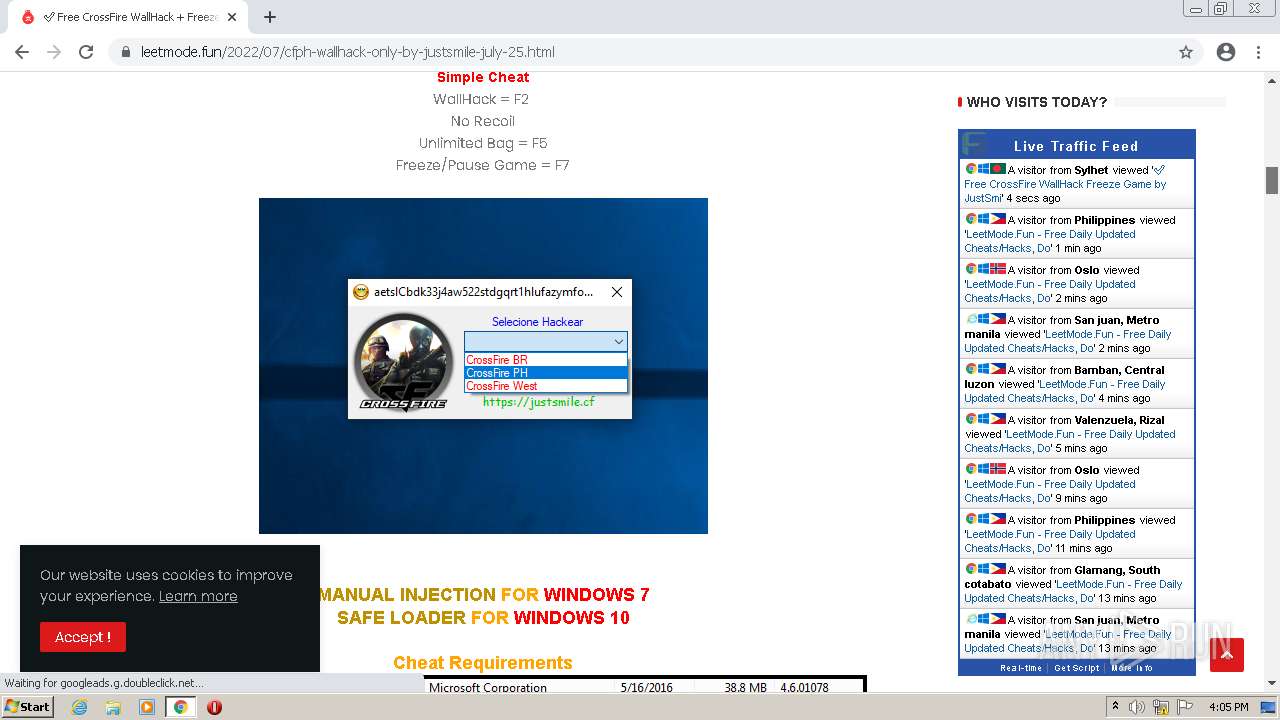Viewport: 1280px width, 720px height.
Task: Accept the cookie notice
Action: coord(83,637)
